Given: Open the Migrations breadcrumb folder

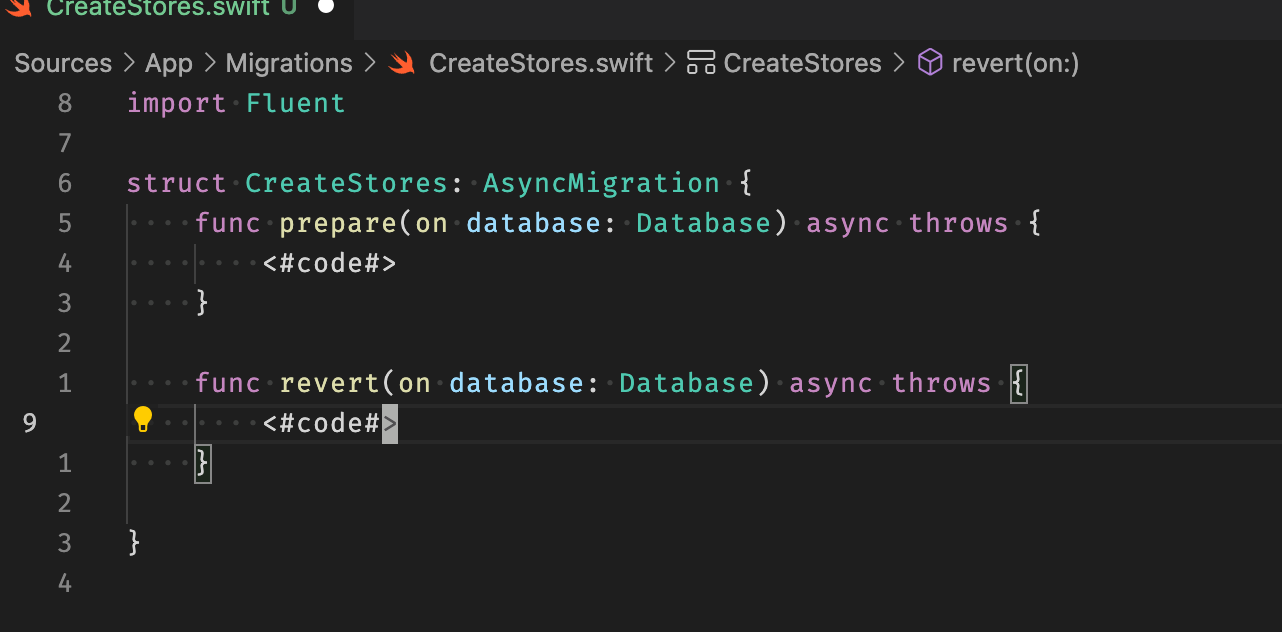Looking at the screenshot, I should coord(289,63).
